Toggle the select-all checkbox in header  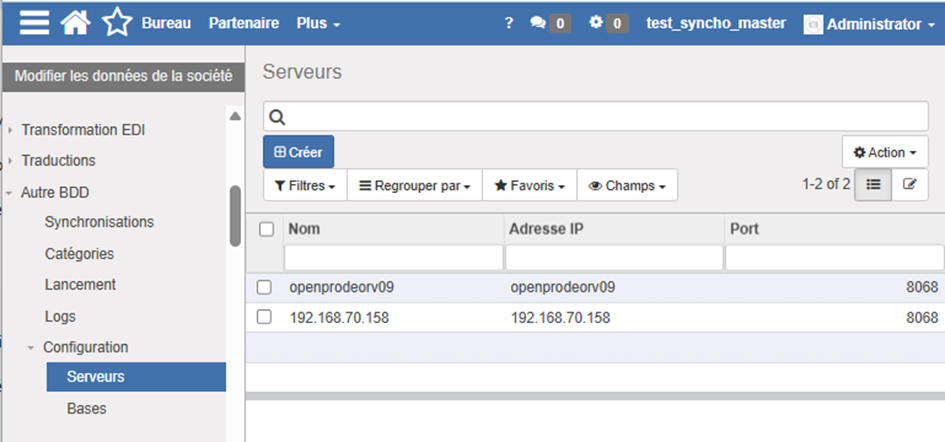[x=266, y=229]
